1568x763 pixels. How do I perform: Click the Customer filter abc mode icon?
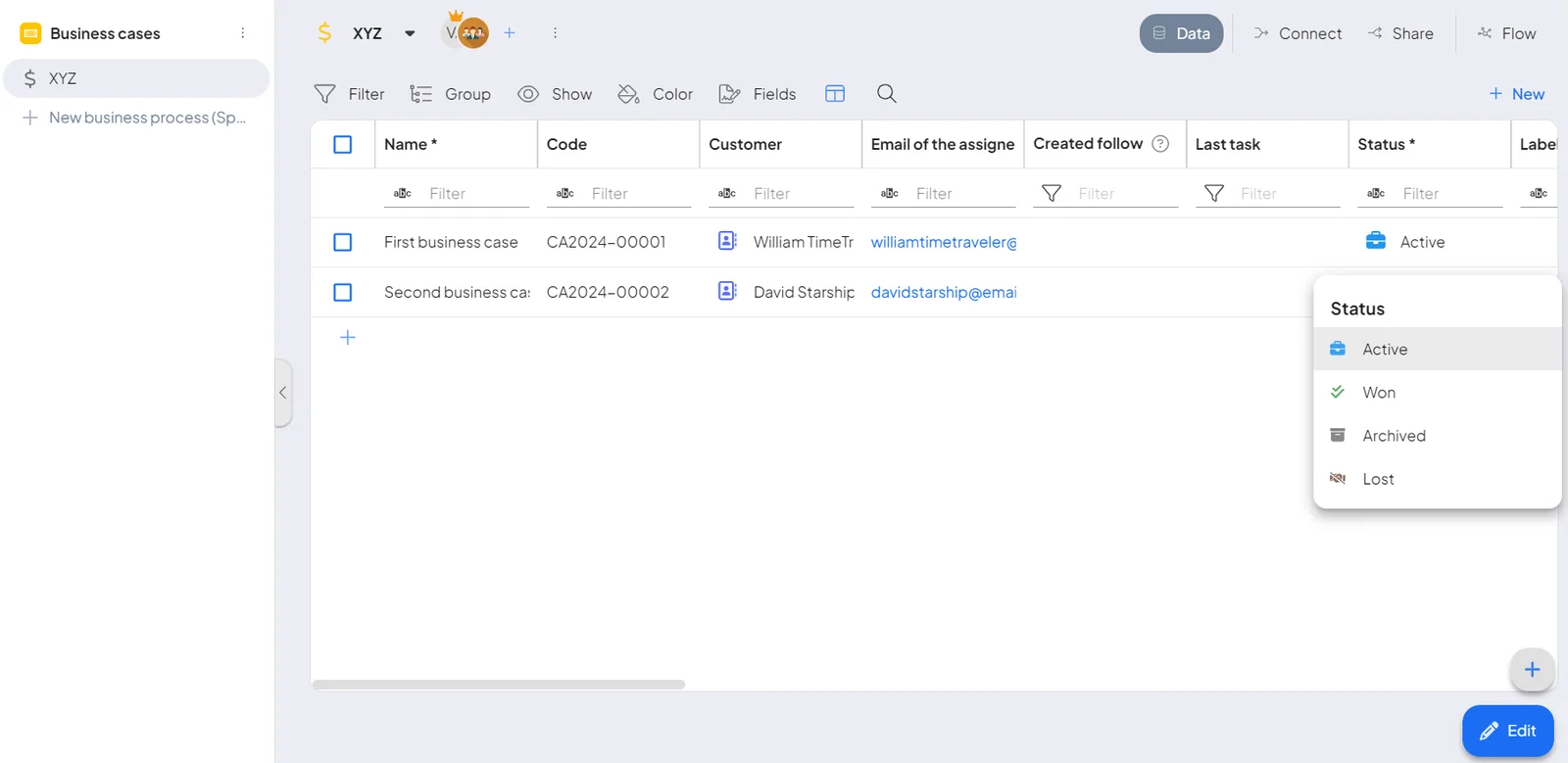tap(727, 194)
